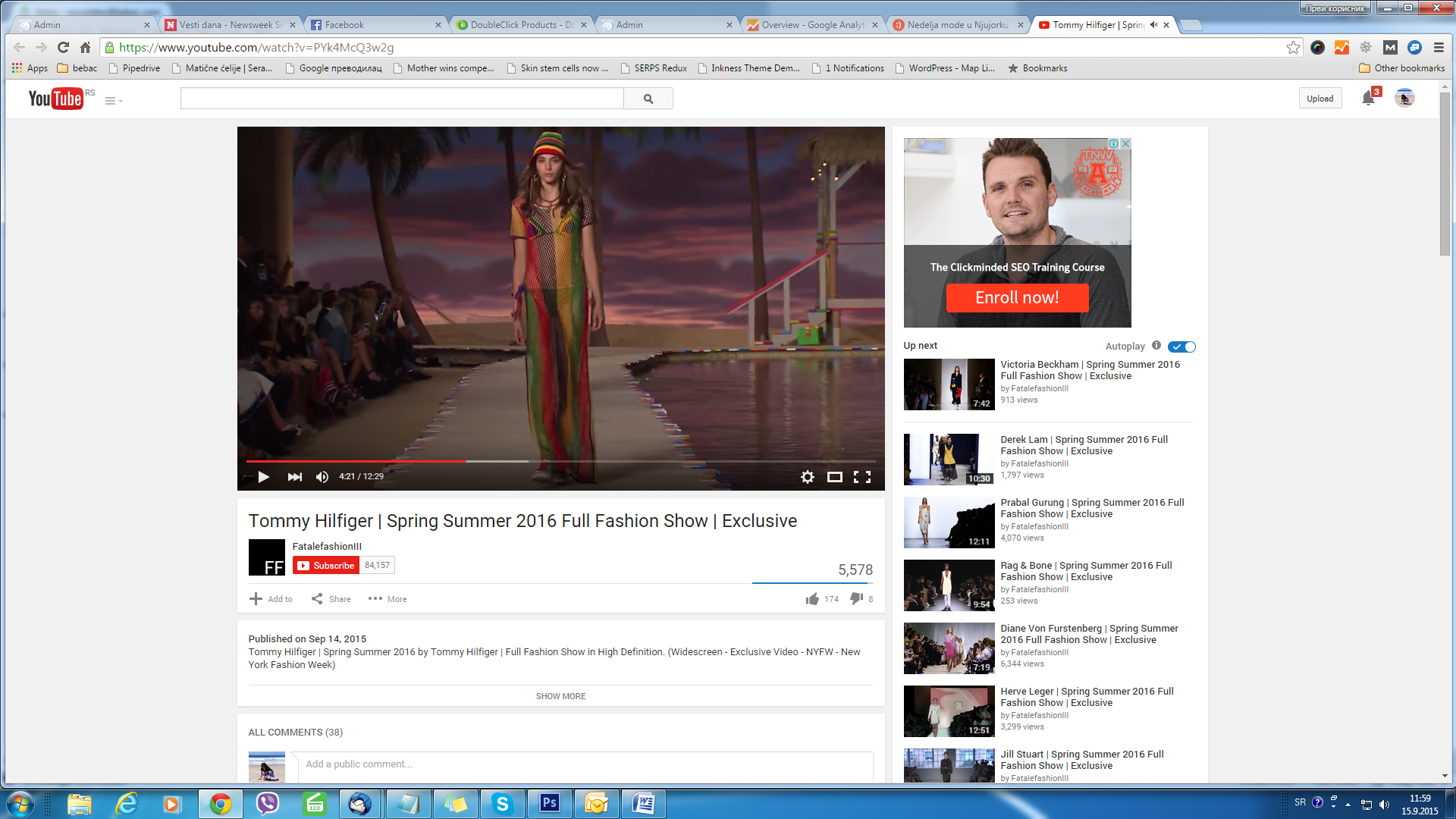
Task: Expand description with SHOW MORE
Action: (560, 696)
